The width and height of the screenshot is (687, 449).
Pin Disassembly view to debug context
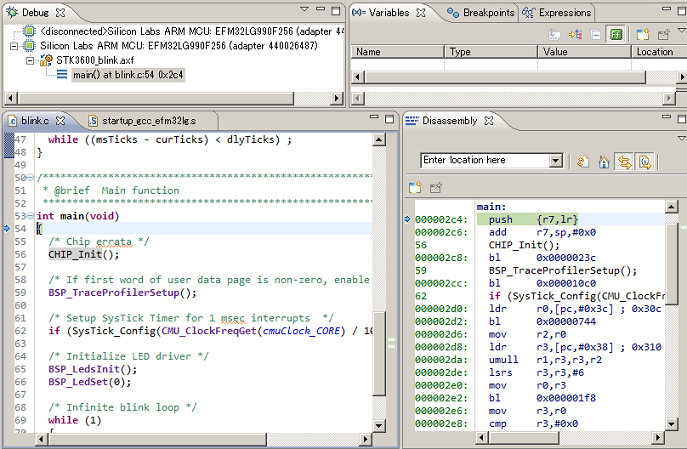coord(436,187)
